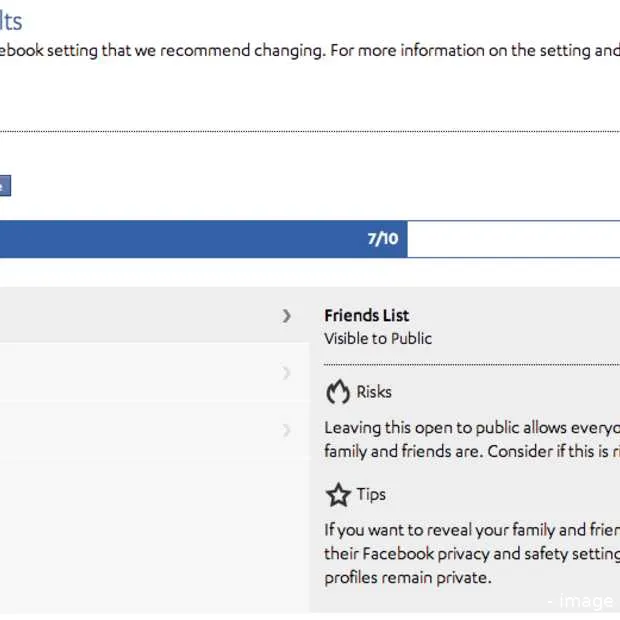Viewport: 620px width, 620px height.
Task: Select the Friends List heading
Action: pos(366,315)
